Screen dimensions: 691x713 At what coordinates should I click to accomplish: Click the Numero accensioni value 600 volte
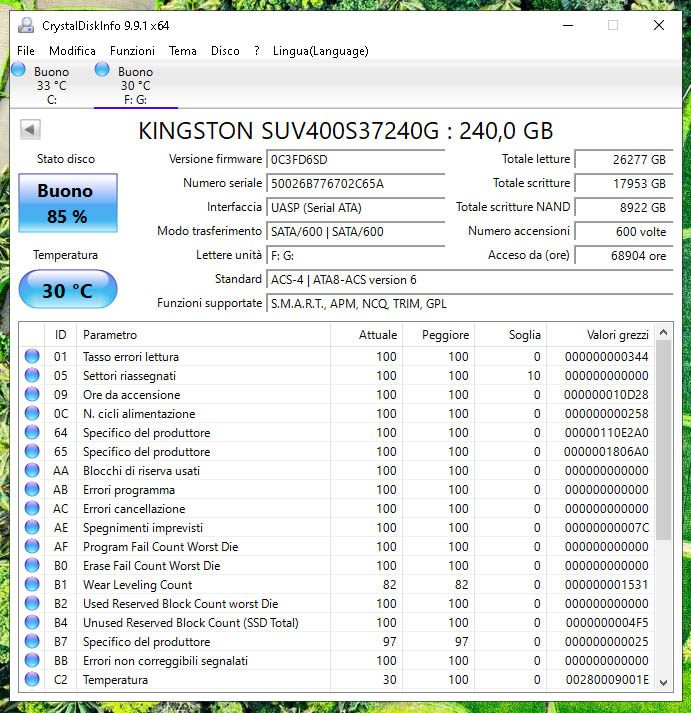(624, 232)
